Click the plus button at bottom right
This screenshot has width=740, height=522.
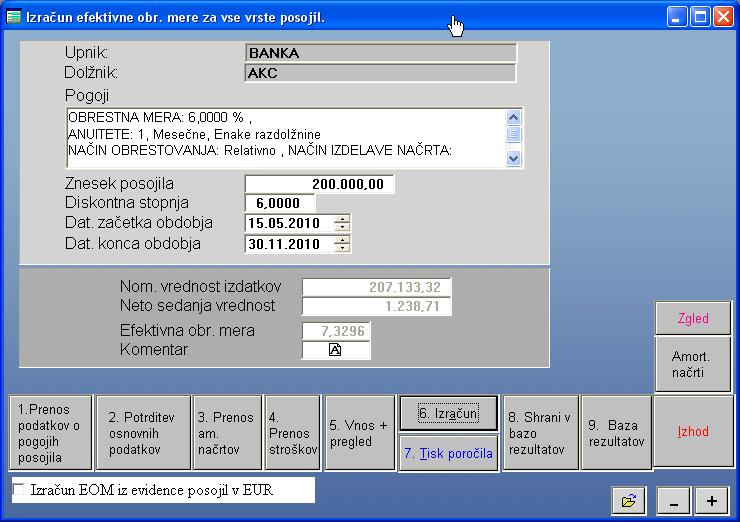click(x=712, y=500)
